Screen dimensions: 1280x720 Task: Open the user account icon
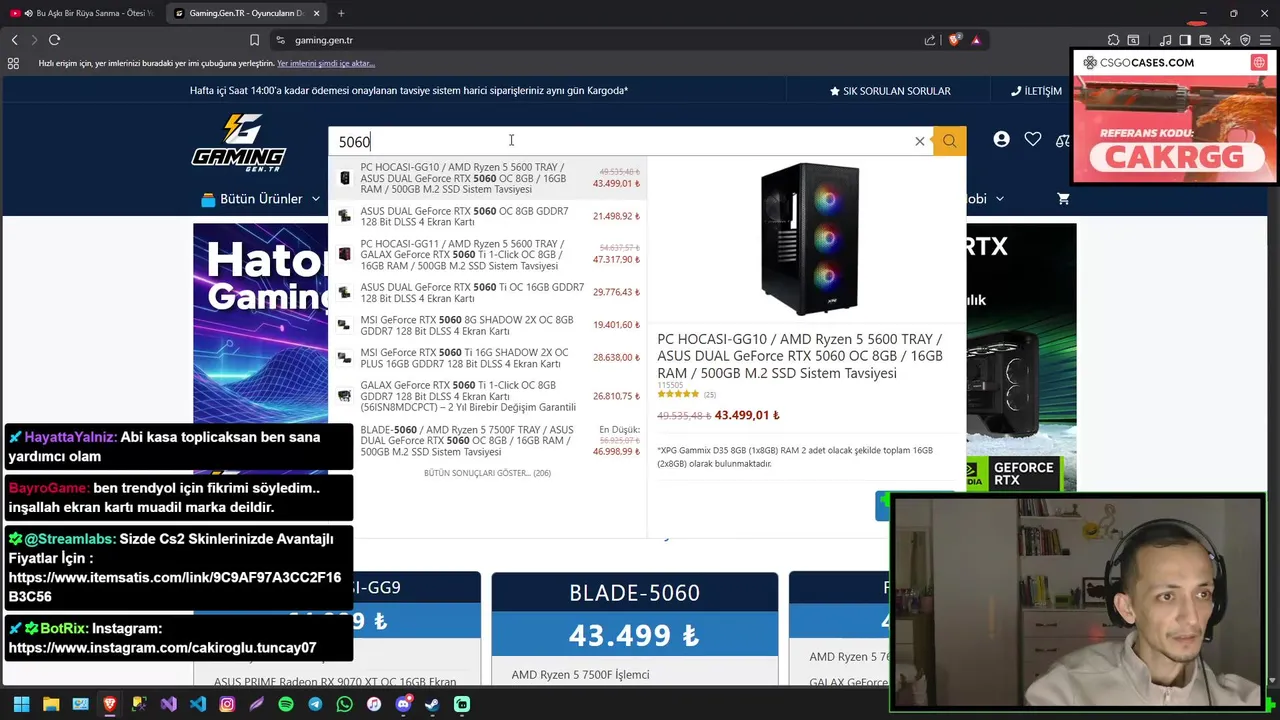1001,140
